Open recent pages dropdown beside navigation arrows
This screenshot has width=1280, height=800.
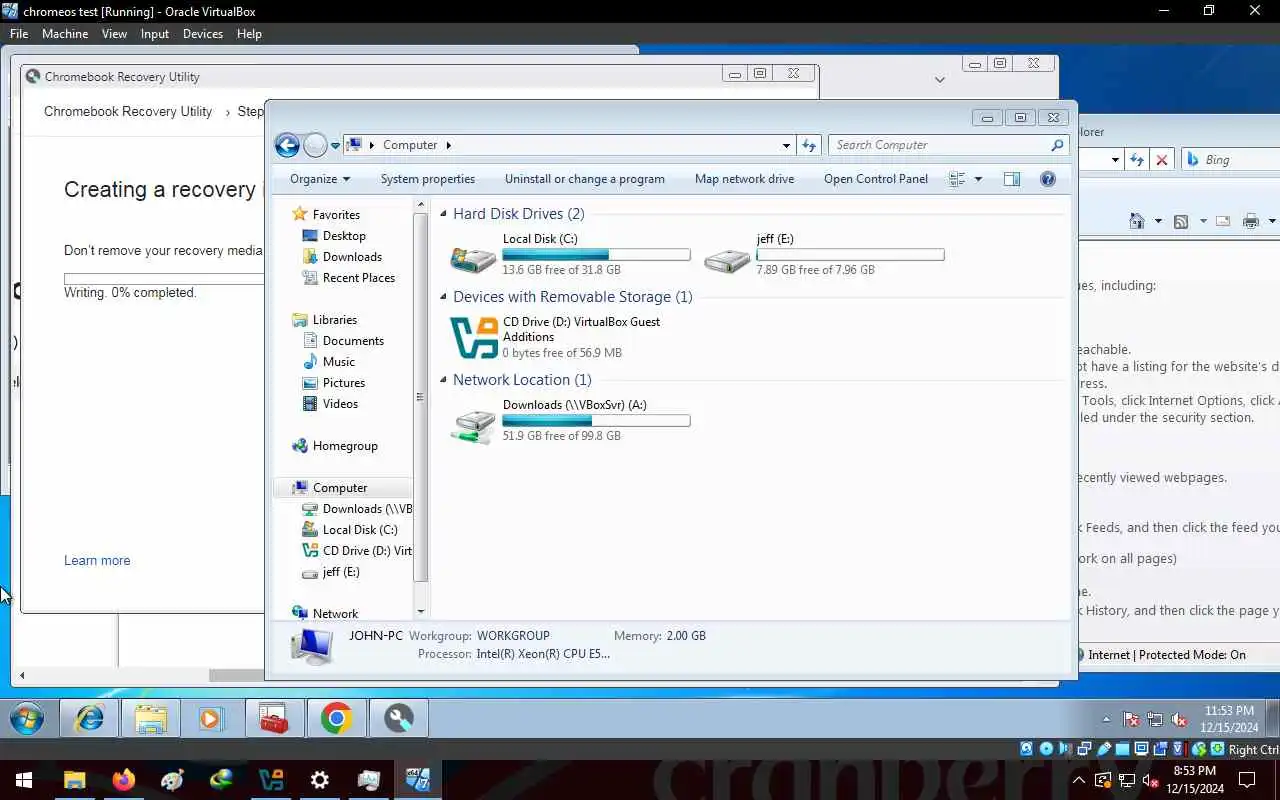335,146
